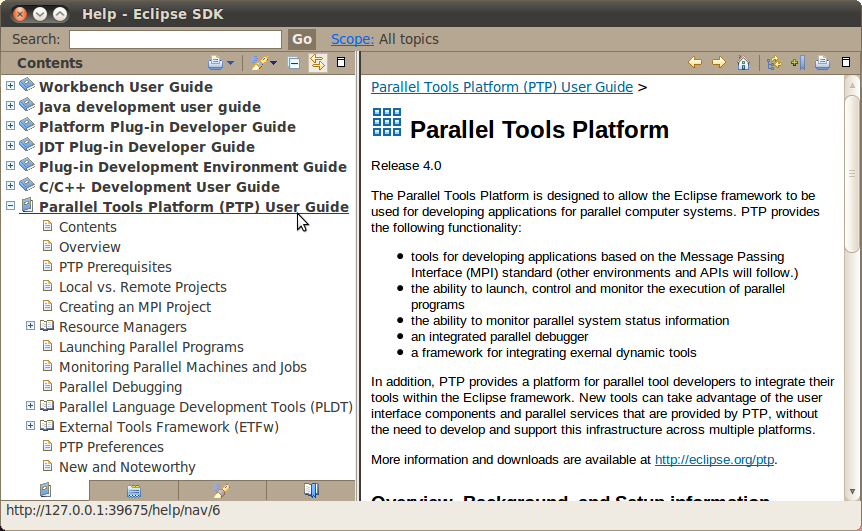
Task: Open the http://eclipse.org/ptp link
Action: 714,460
